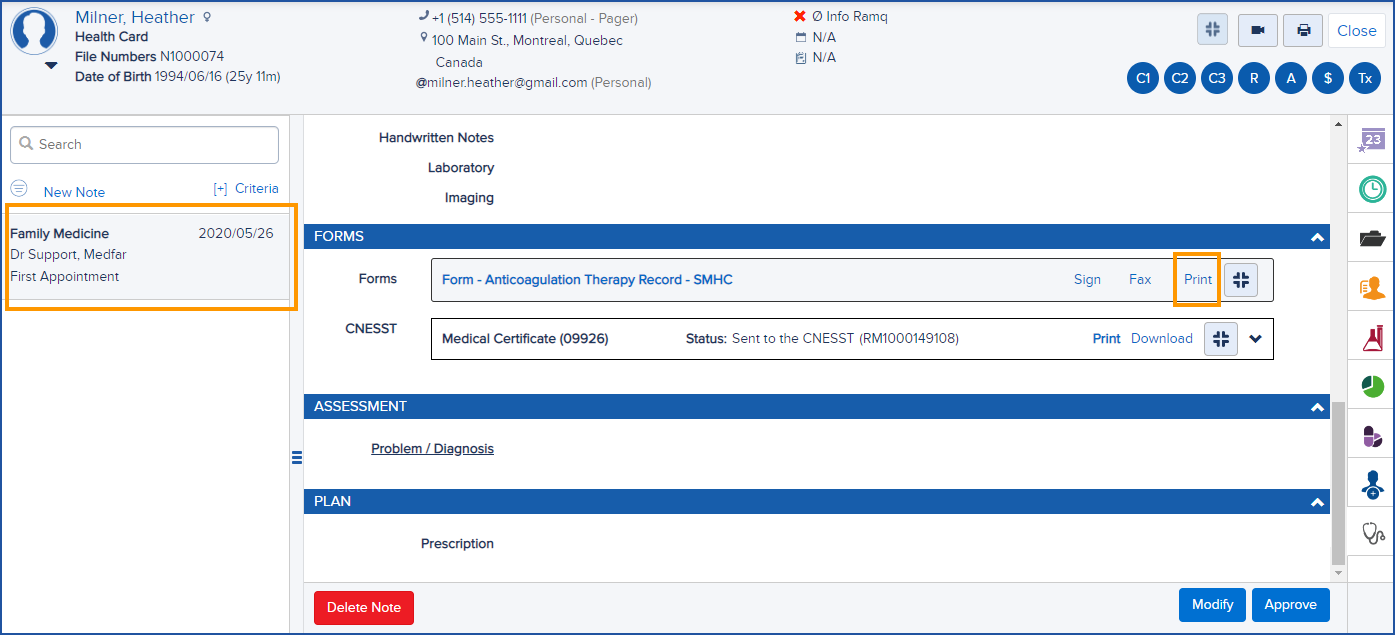This screenshot has height=635, width=1395.
Task: Approve the note
Action: [1290, 604]
